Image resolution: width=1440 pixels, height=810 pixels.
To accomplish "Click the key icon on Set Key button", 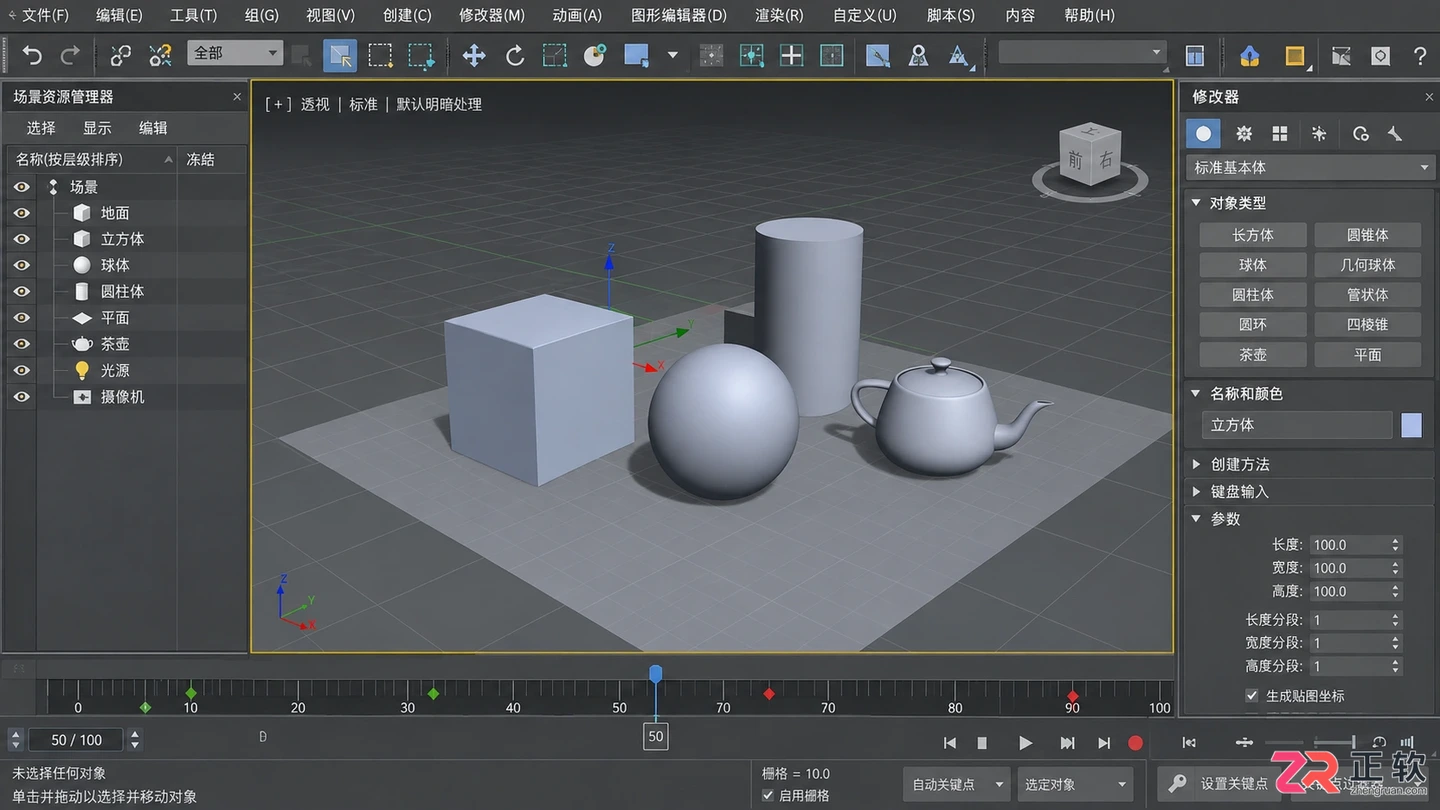I will (1178, 783).
